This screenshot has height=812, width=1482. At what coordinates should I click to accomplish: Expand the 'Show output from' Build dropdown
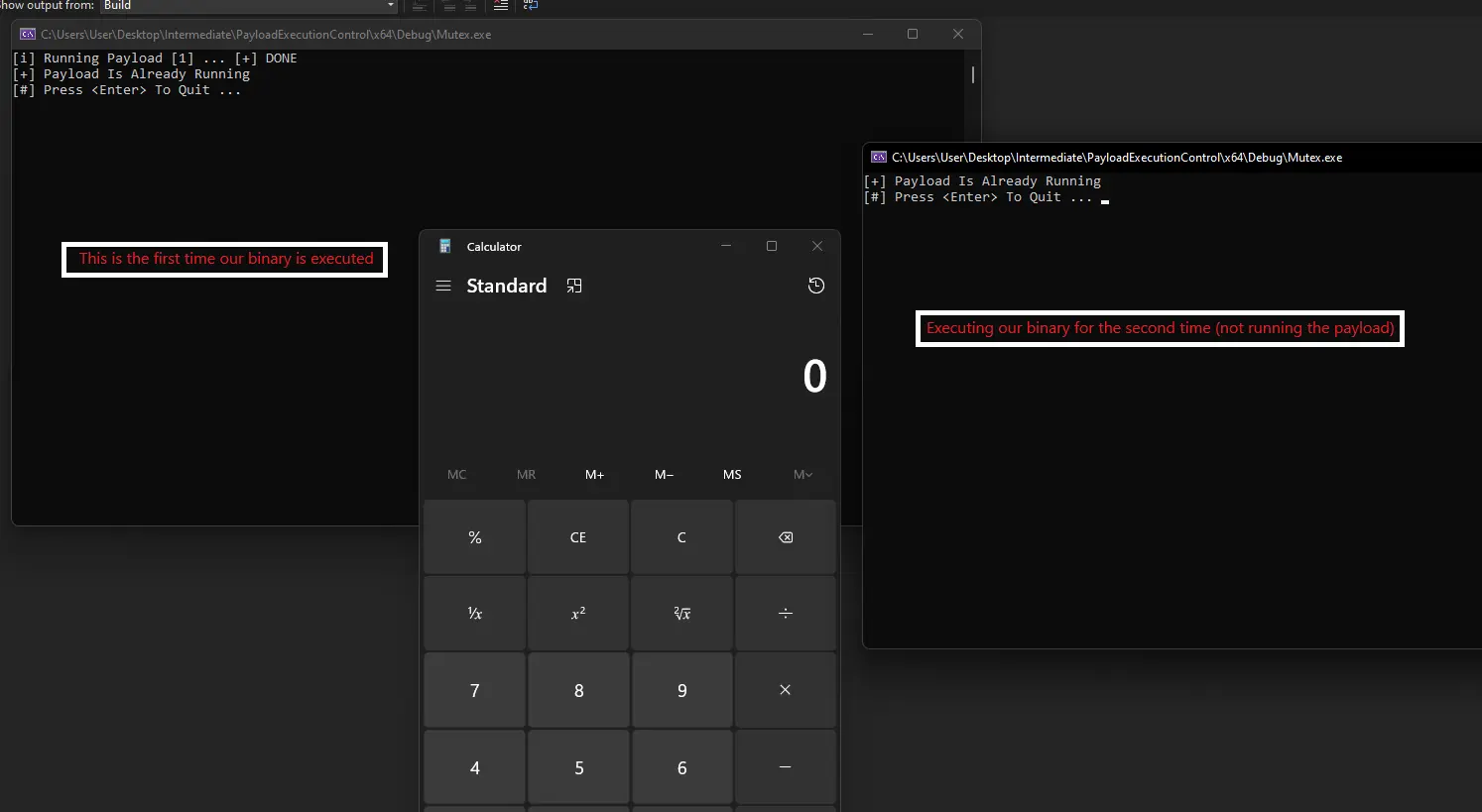(391, 6)
